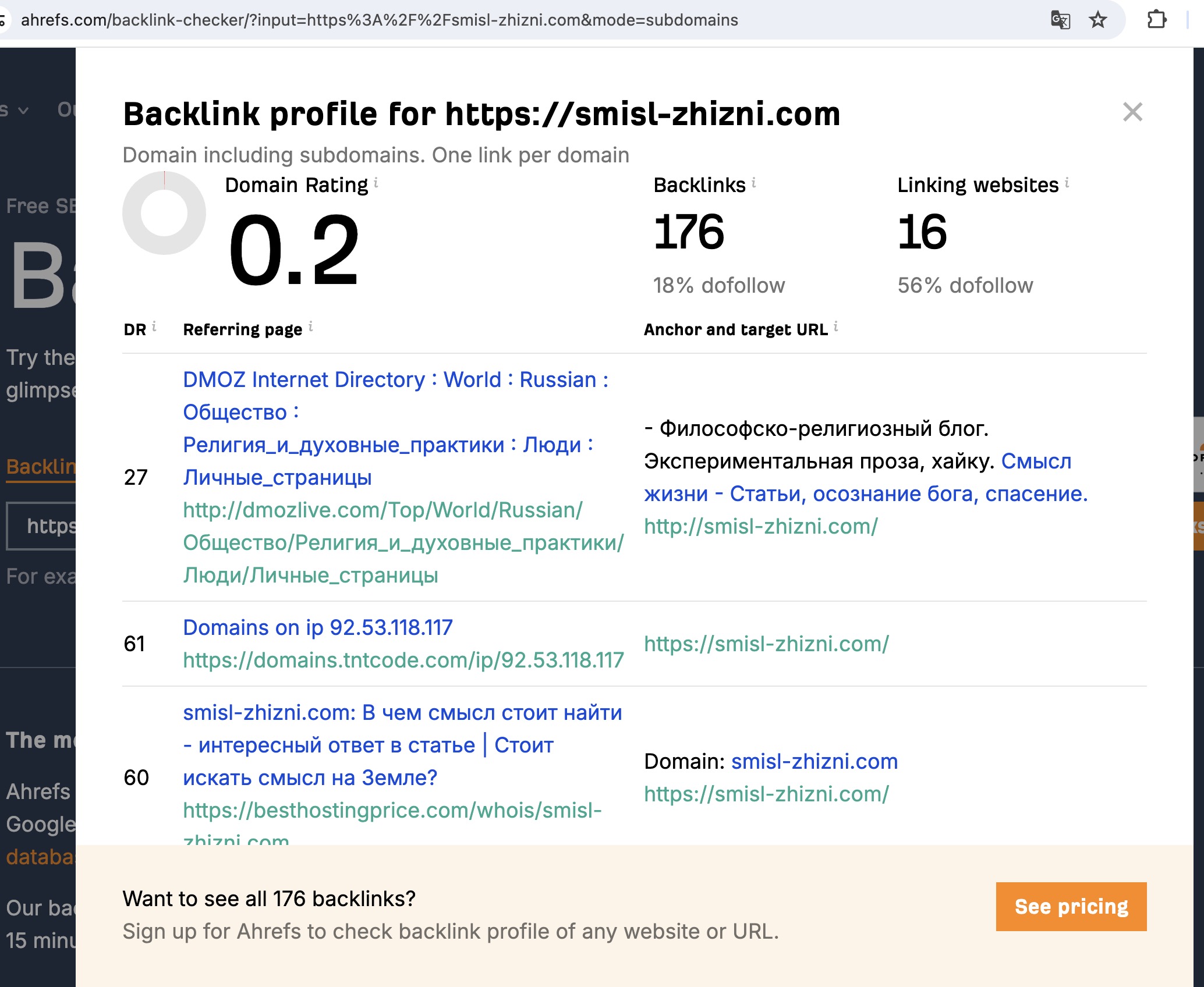Click the DR column info icon
The image size is (1204, 987).
coord(154,327)
